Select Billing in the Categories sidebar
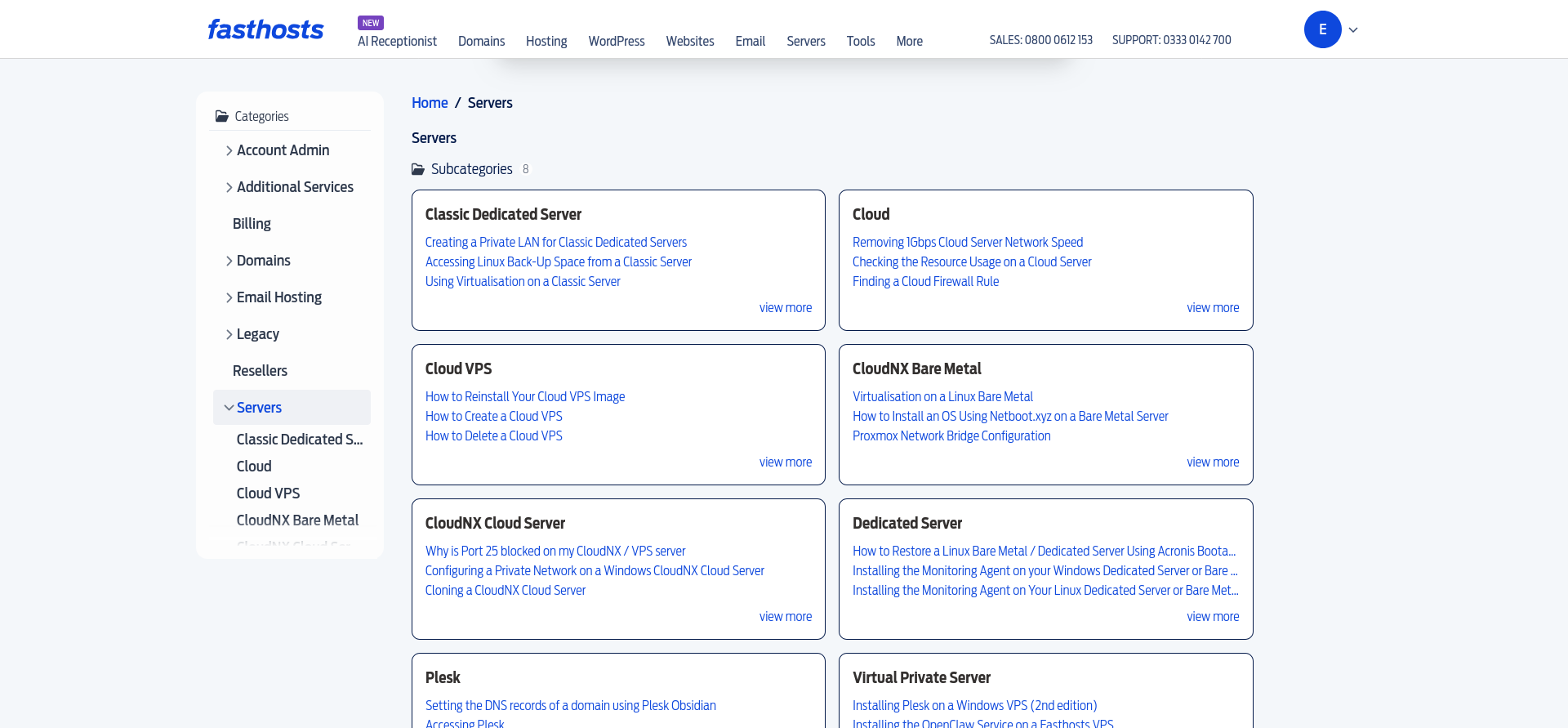The width and height of the screenshot is (1568, 728). [x=252, y=224]
